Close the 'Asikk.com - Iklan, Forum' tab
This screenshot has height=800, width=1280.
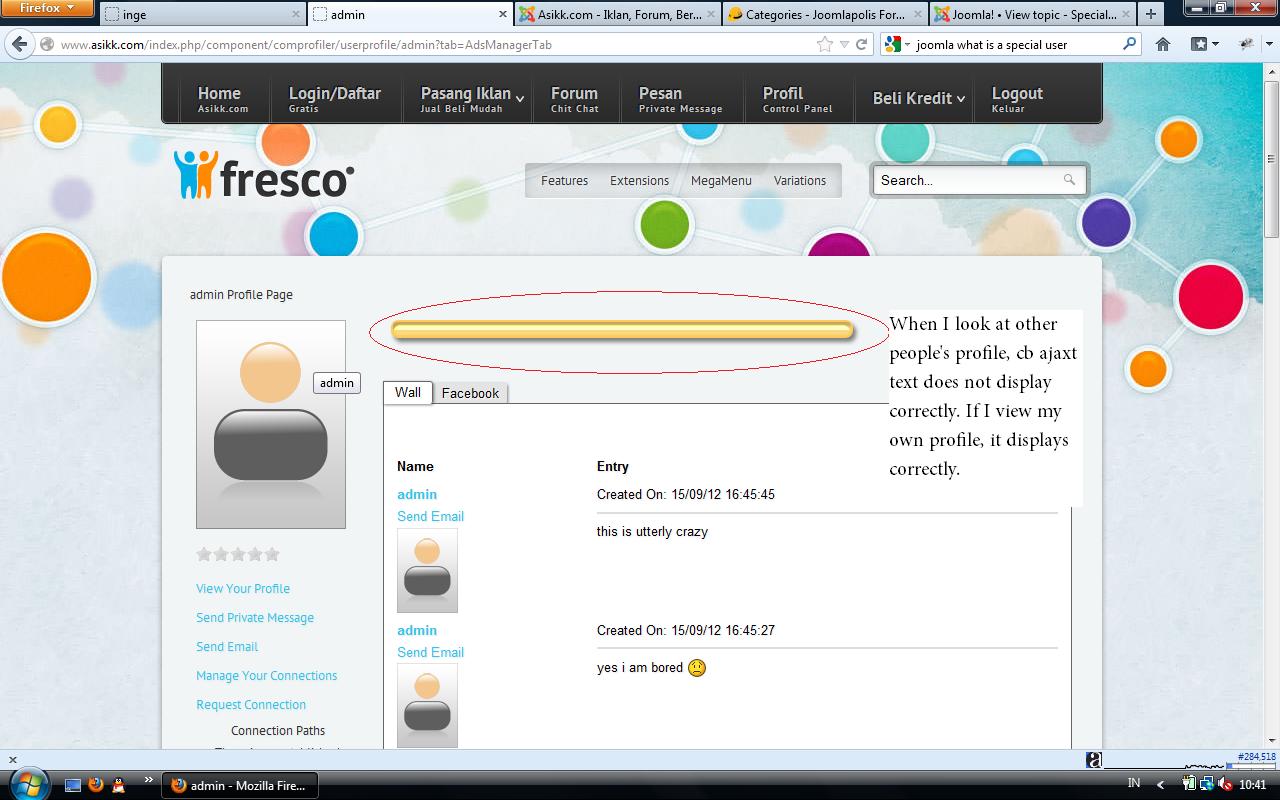710,15
